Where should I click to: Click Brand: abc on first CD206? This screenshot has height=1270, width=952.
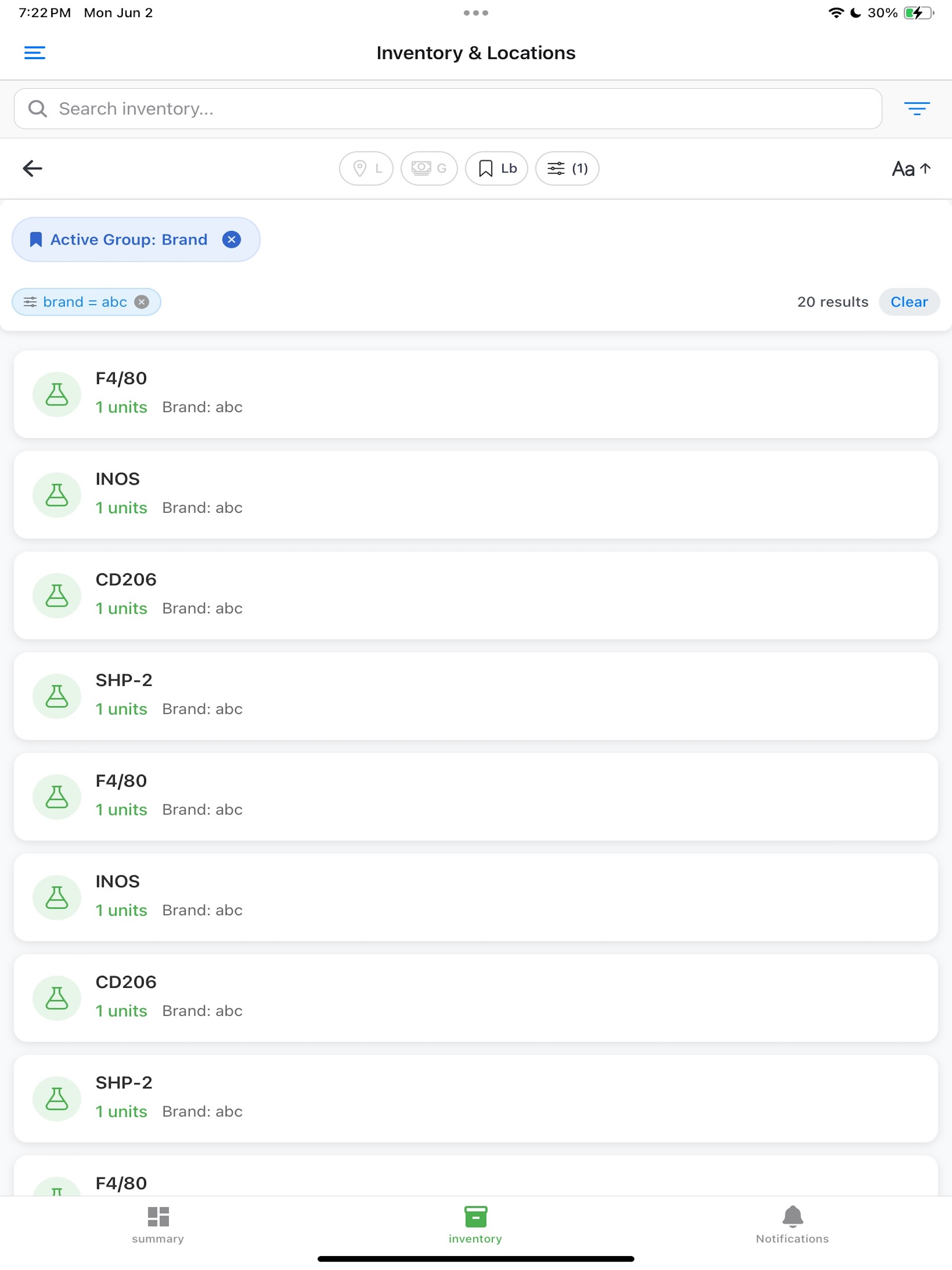point(202,609)
